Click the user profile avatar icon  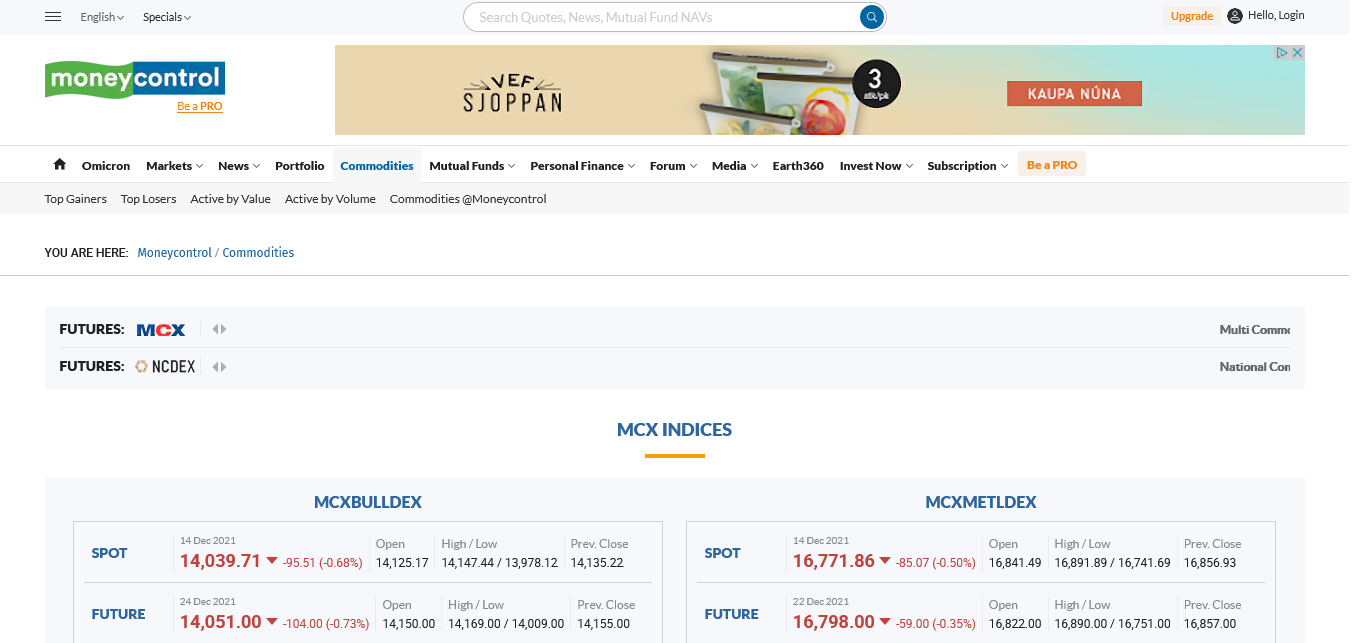(x=1235, y=16)
